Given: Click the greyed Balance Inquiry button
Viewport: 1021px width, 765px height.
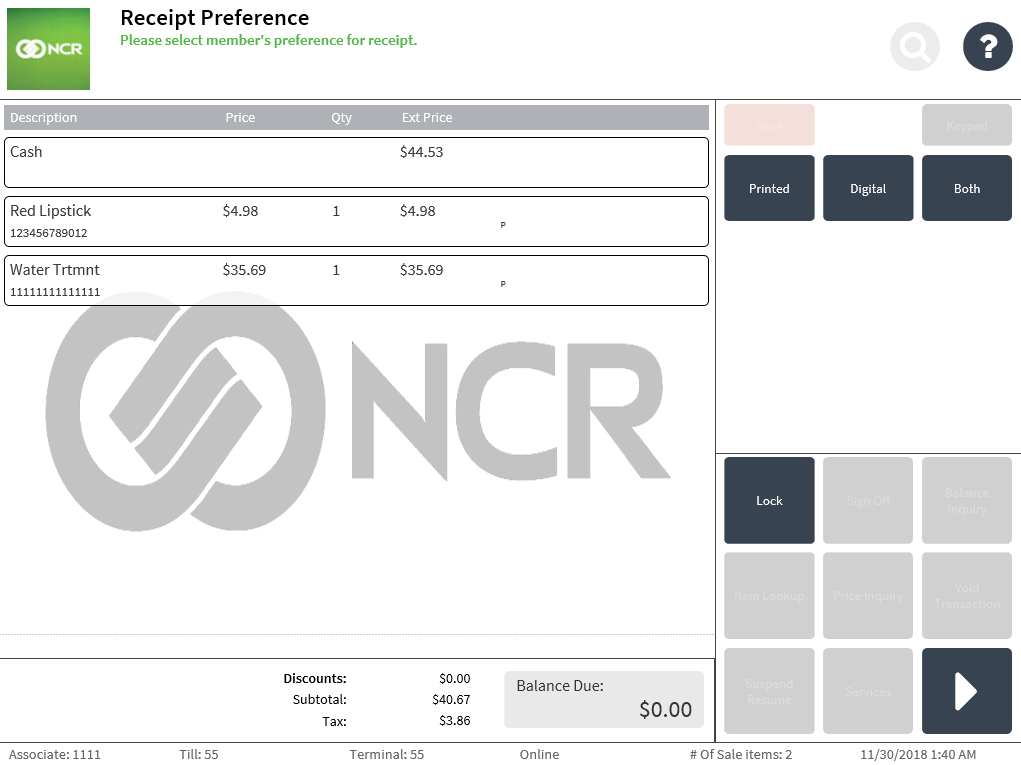Looking at the screenshot, I should pos(966,500).
